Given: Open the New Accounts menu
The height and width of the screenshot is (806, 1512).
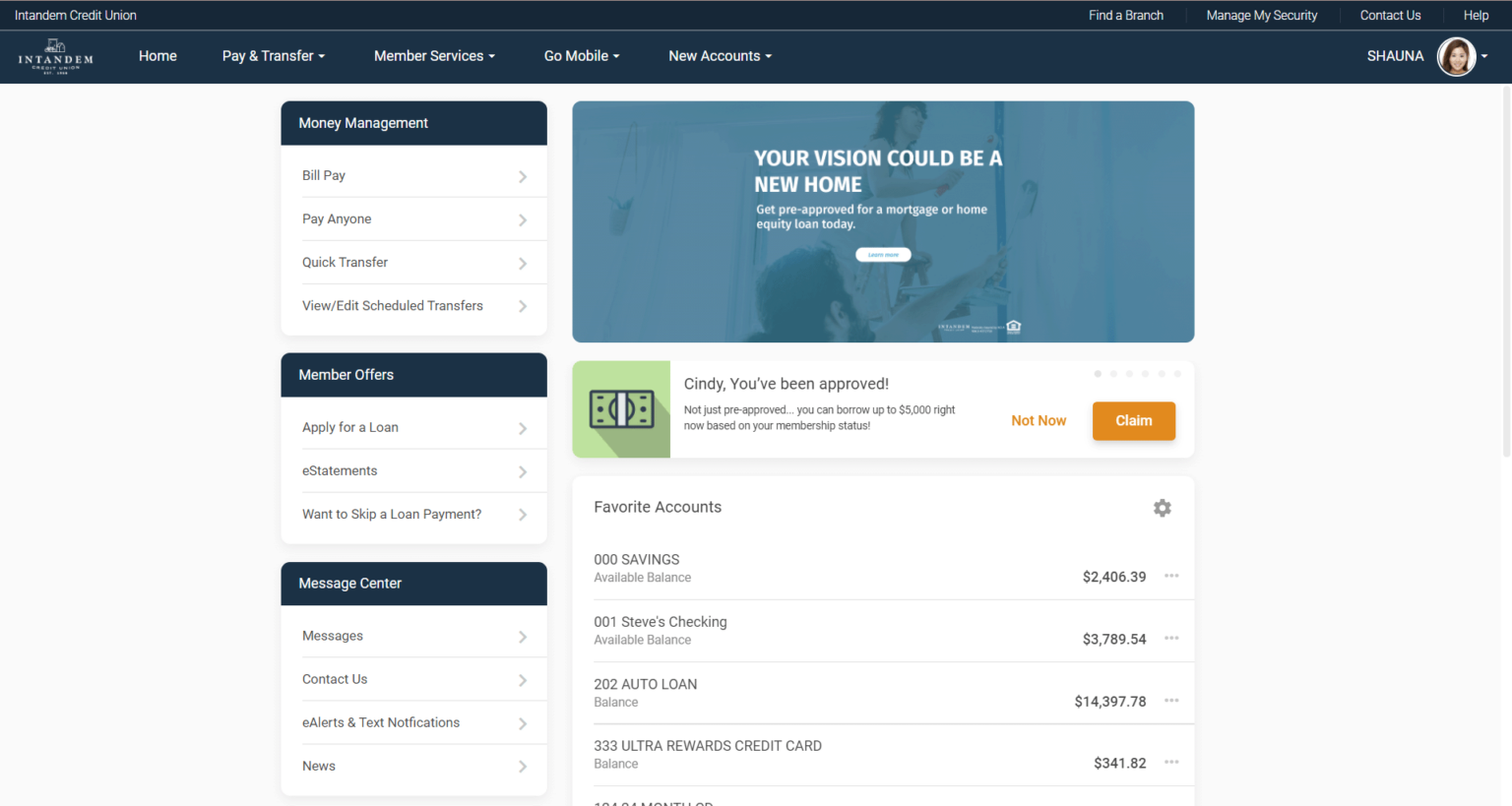Looking at the screenshot, I should 720,56.
